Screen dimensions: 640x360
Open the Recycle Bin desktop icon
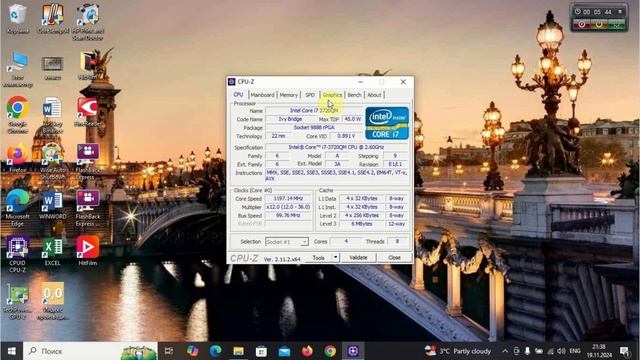(x=17, y=18)
